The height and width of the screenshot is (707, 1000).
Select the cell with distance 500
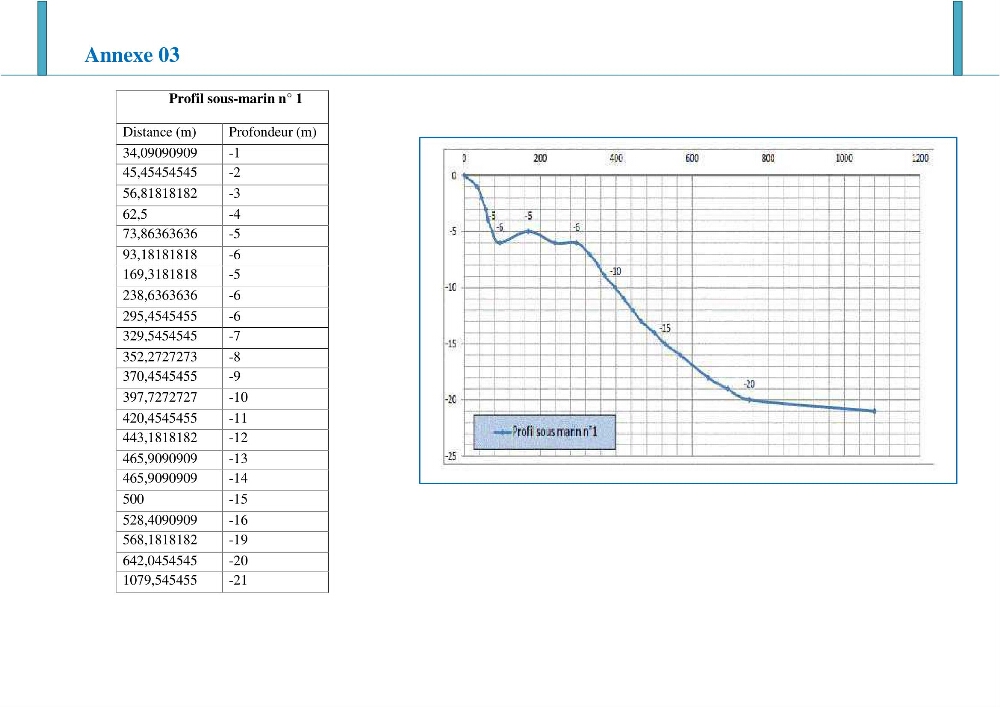[170, 499]
